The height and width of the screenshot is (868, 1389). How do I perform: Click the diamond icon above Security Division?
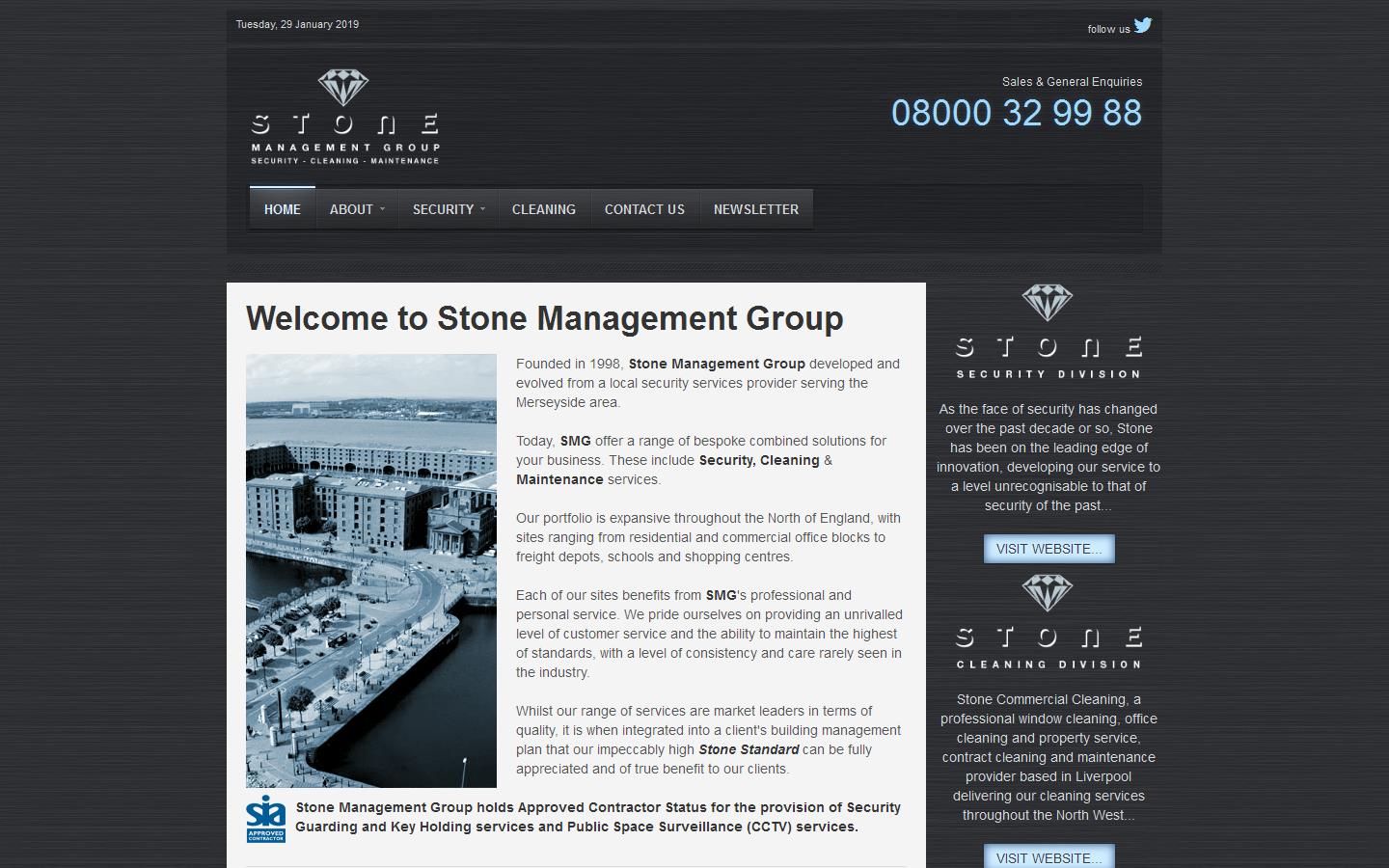coord(1049,304)
